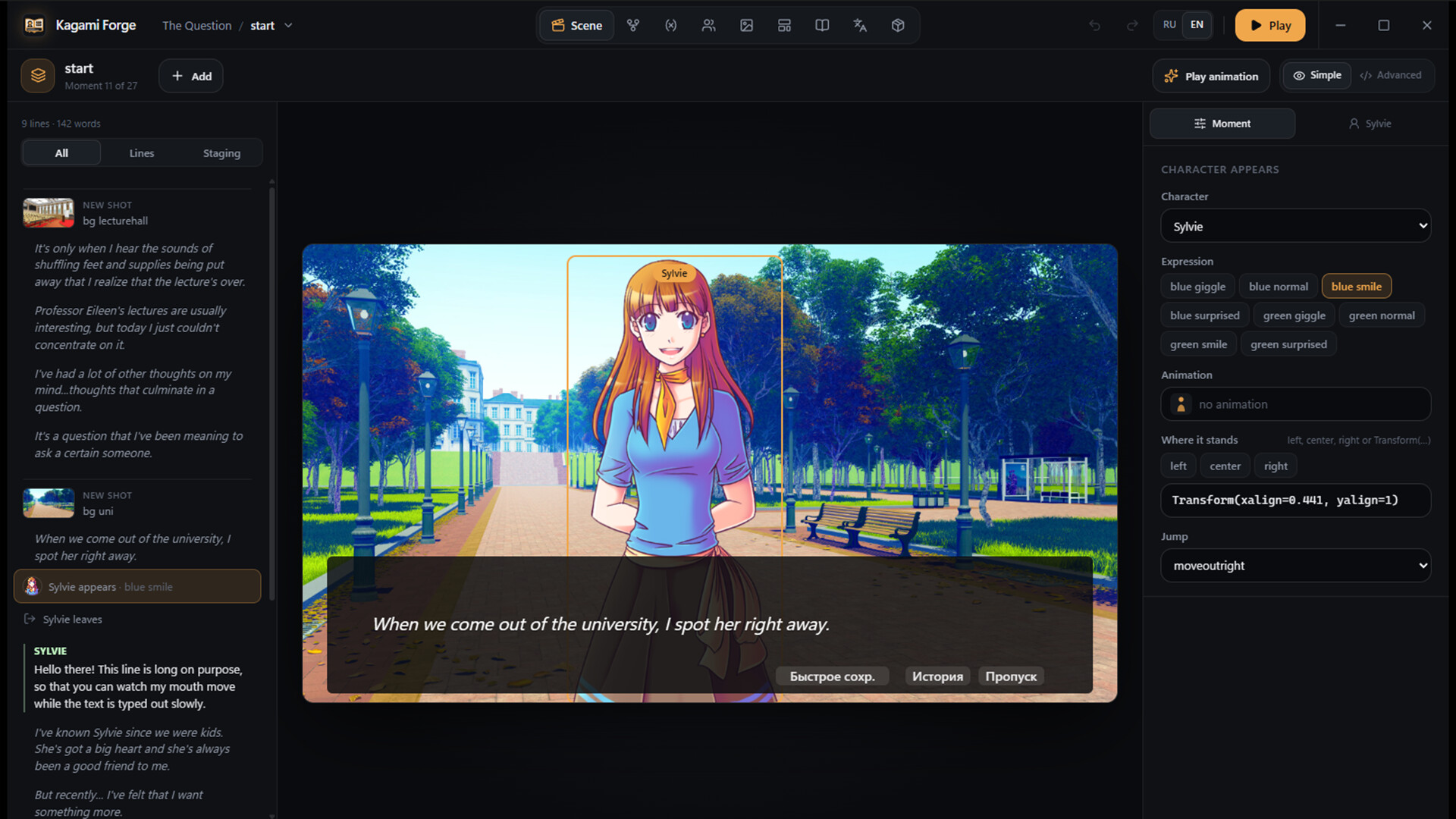The image size is (1456, 819).
Task: Click the Play button
Action: (x=1269, y=25)
